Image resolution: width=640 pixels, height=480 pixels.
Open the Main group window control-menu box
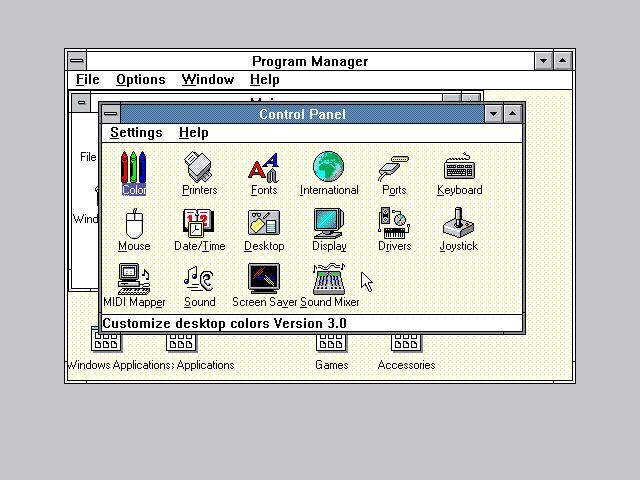pos(81,102)
